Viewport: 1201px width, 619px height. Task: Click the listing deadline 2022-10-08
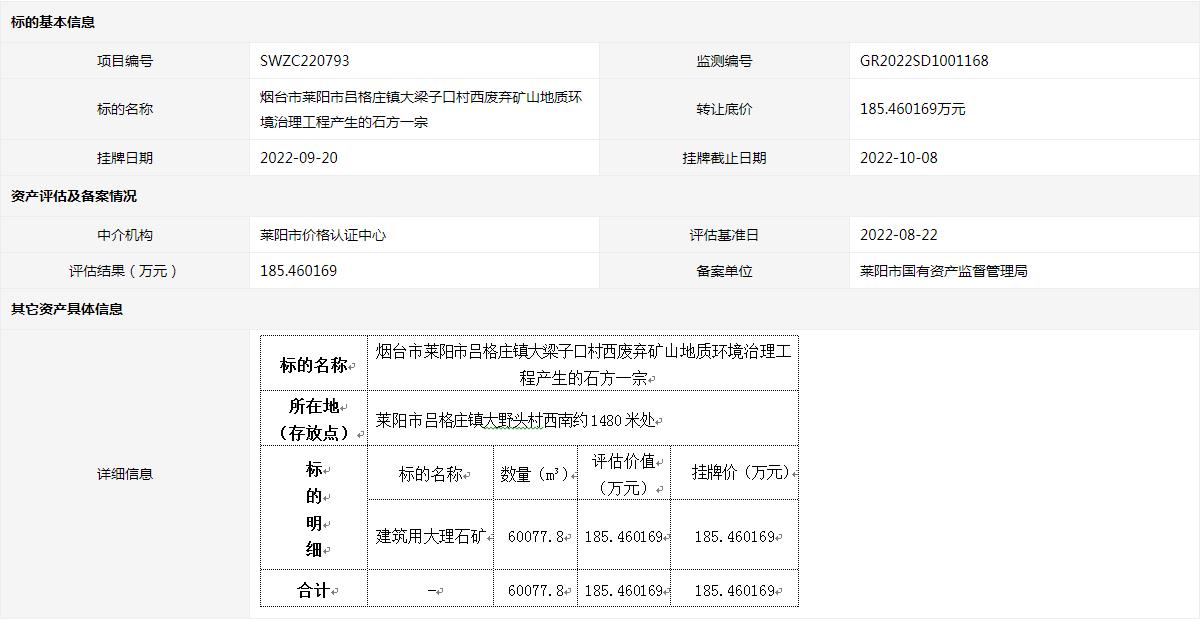(x=899, y=158)
